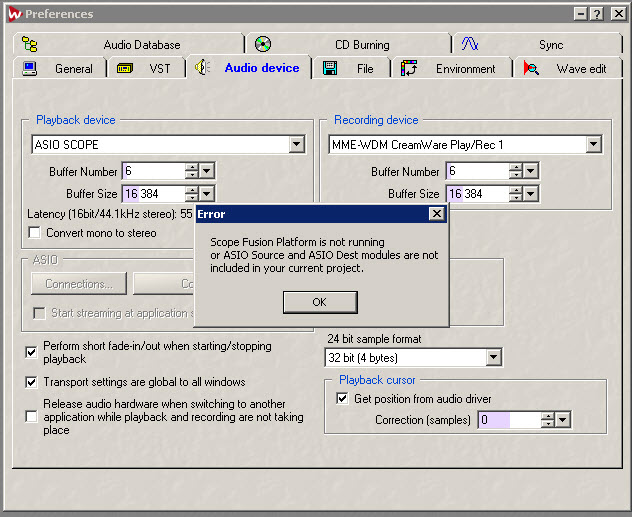Click the Environment tab icon
The height and width of the screenshot is (517, 632).
(409, 69)
